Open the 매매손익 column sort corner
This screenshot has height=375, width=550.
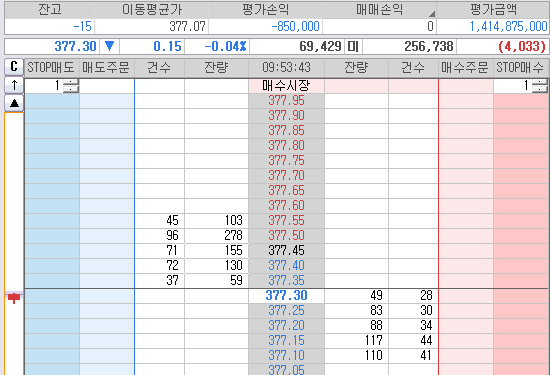pyautogui.click(x=432, y=14)
